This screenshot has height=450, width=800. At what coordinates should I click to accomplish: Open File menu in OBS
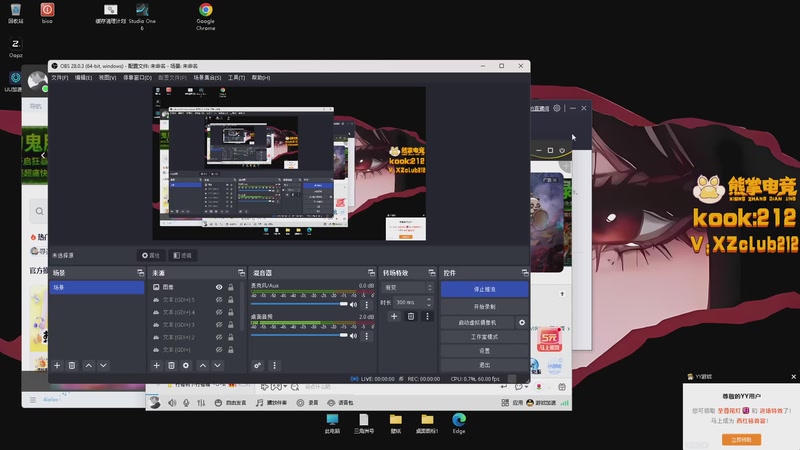click(x=60, y=78)
